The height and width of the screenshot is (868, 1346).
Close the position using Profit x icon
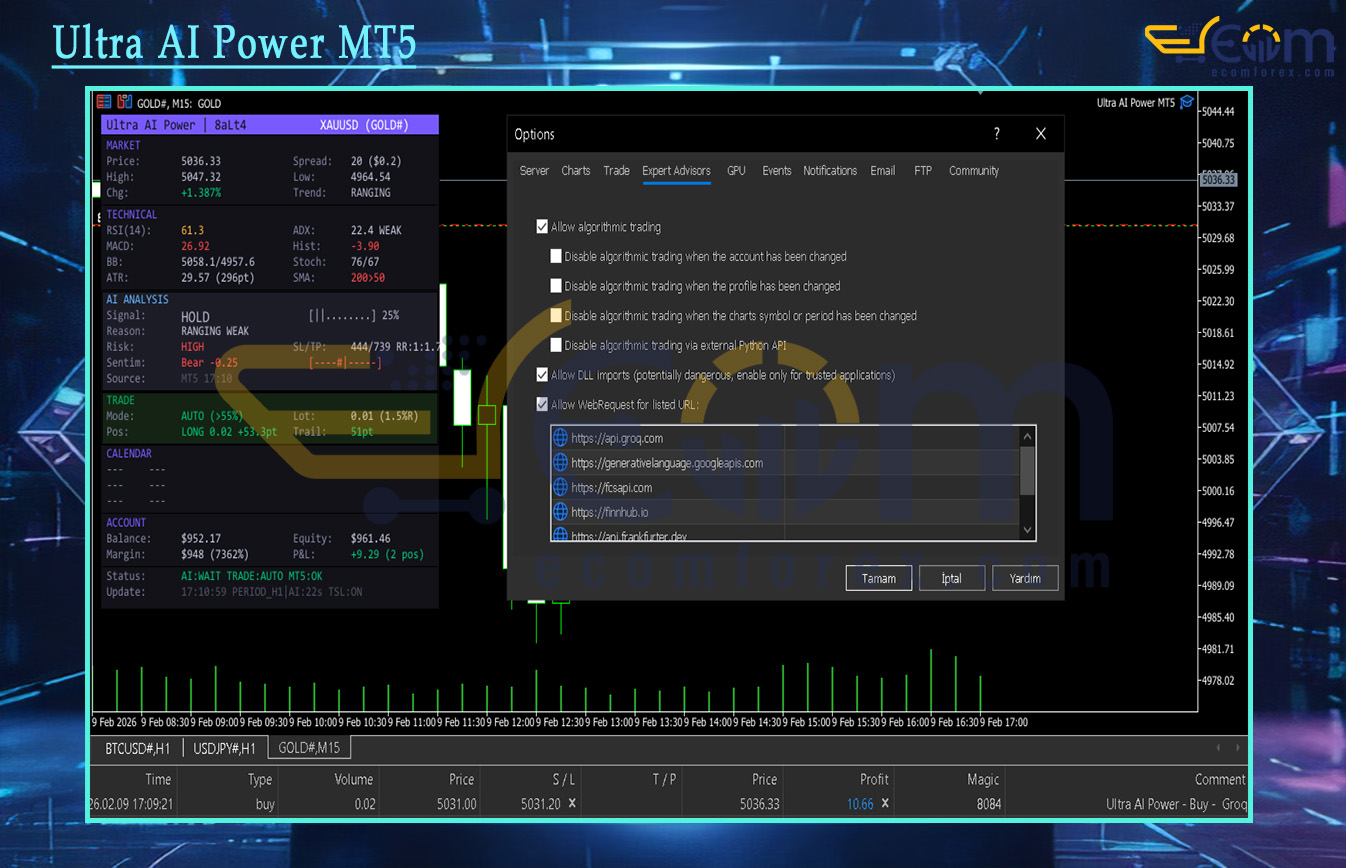click(x=885, y=804)
